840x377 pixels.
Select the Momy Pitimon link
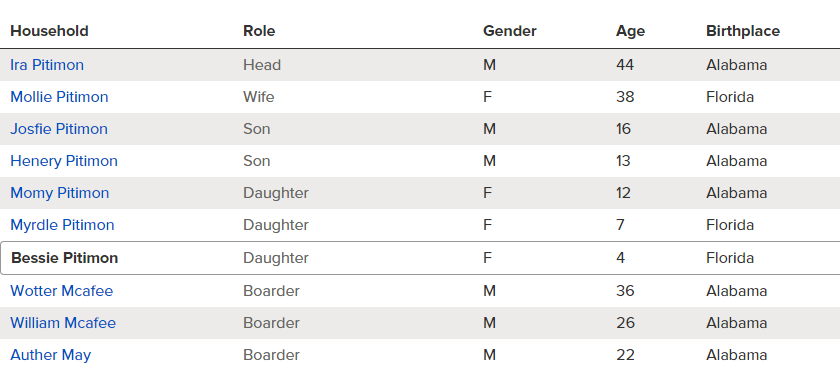[x=59, y=193]
